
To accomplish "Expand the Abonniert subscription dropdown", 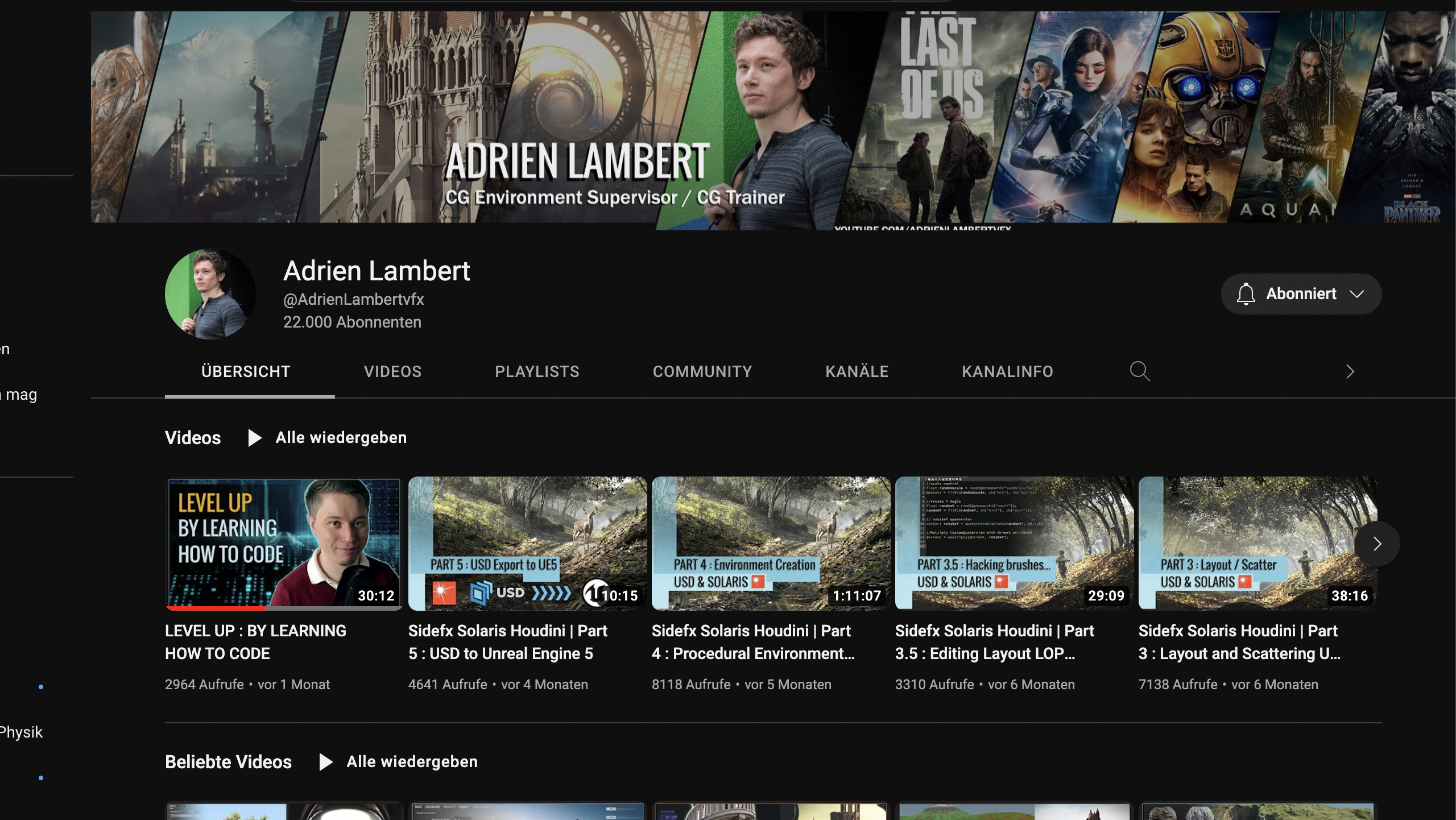I will tap(1357, 294).
